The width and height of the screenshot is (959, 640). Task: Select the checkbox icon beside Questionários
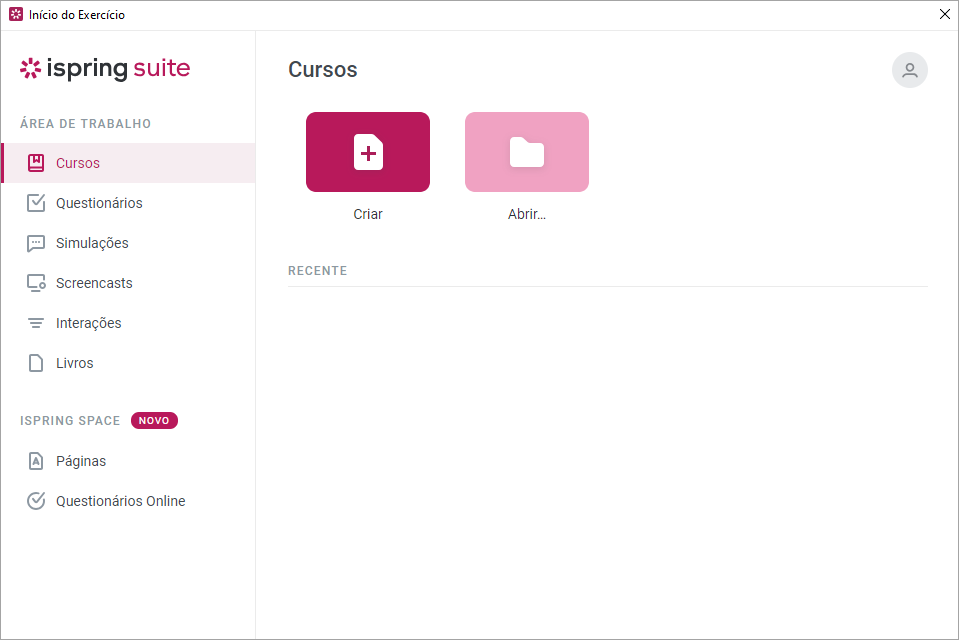pyautogui.click(x=36, y=203)
